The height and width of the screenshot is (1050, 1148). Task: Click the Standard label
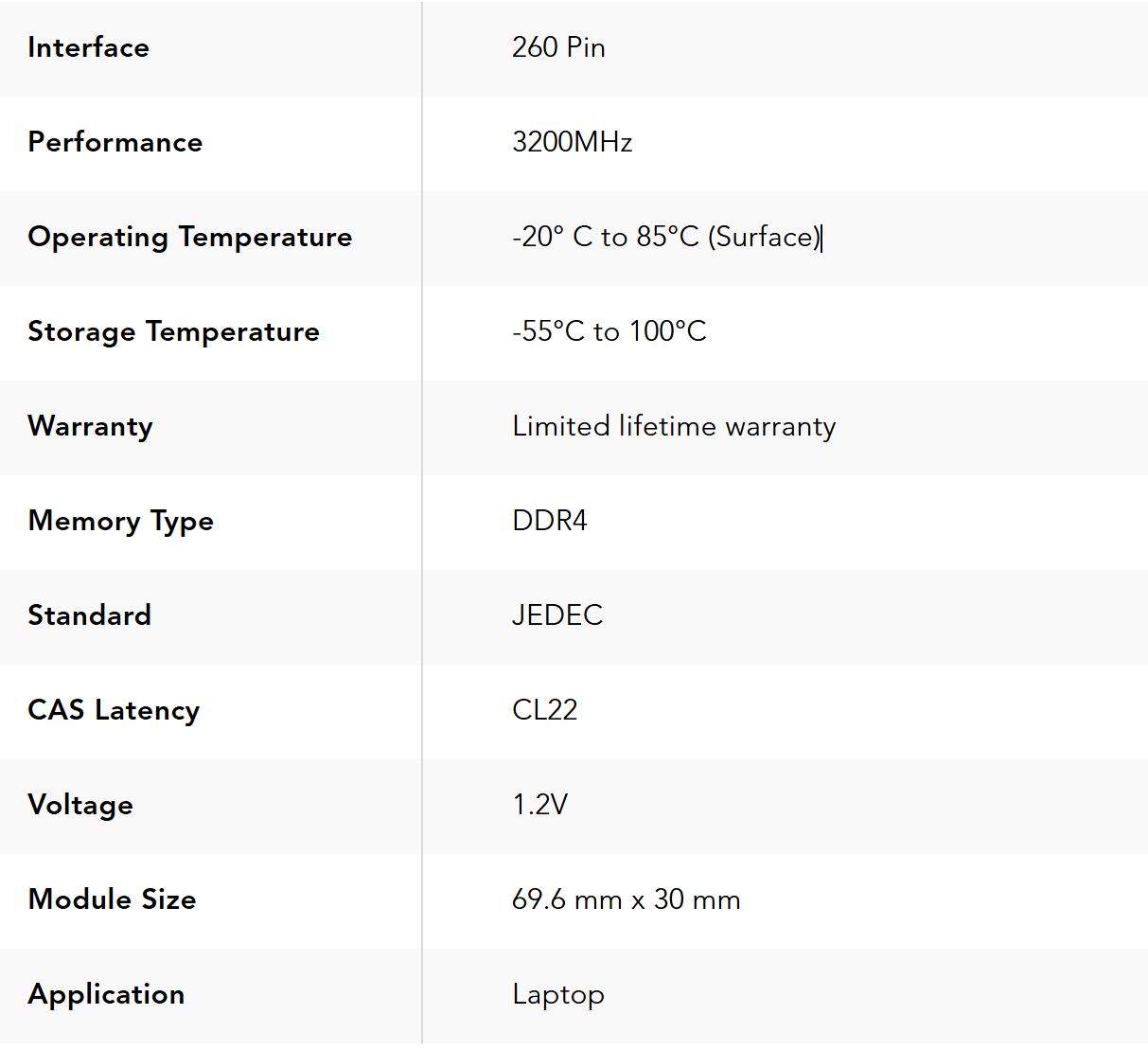[x=89, y=615]
